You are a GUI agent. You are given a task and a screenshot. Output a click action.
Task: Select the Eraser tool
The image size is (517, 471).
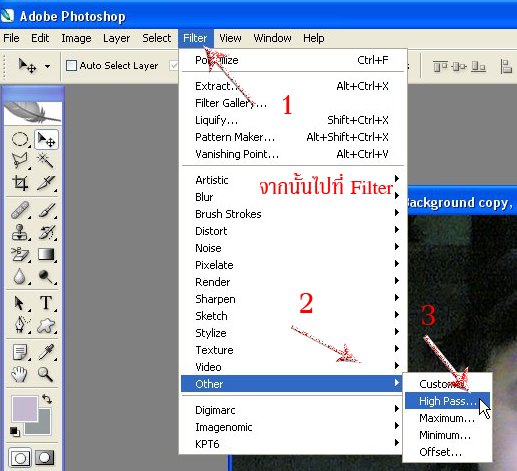[x=20, y=254]
